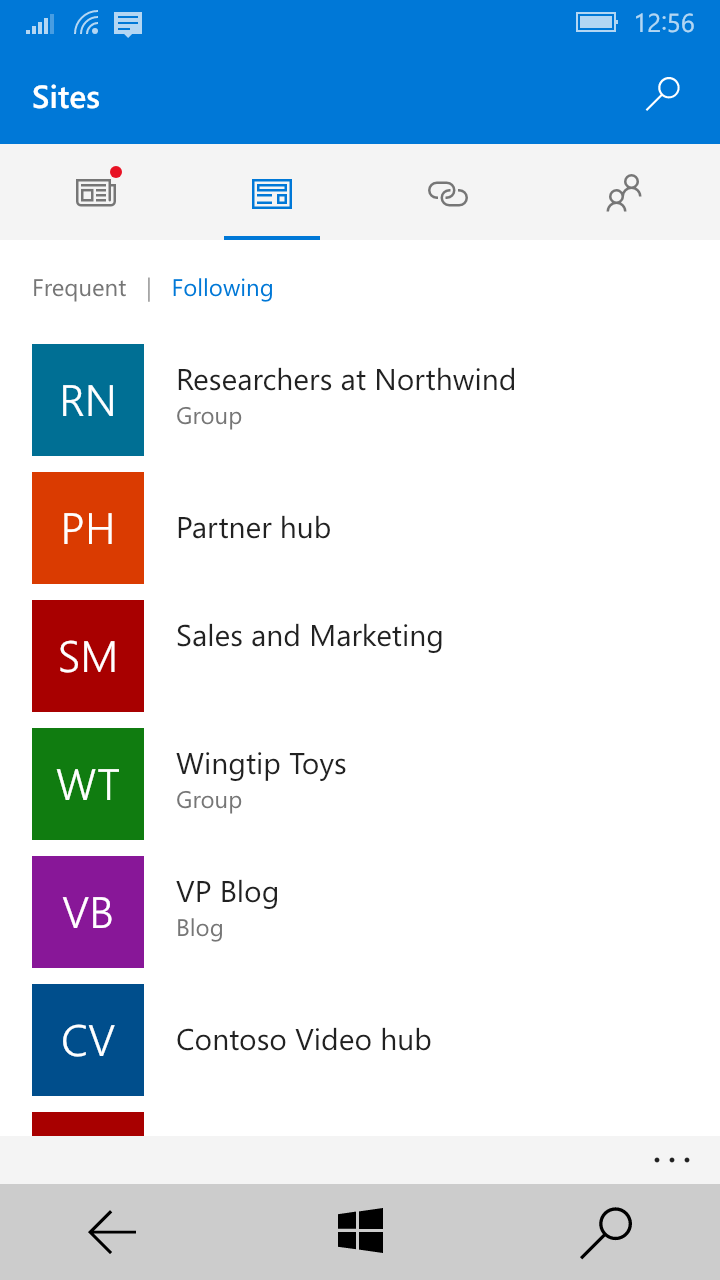Open the News tab icon

pyautogui.click(x=96, y=192)
